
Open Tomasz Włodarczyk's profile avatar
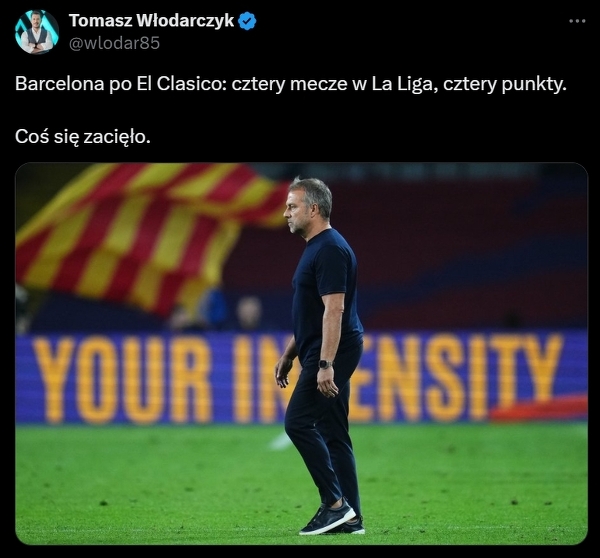(x=37, y=32)
